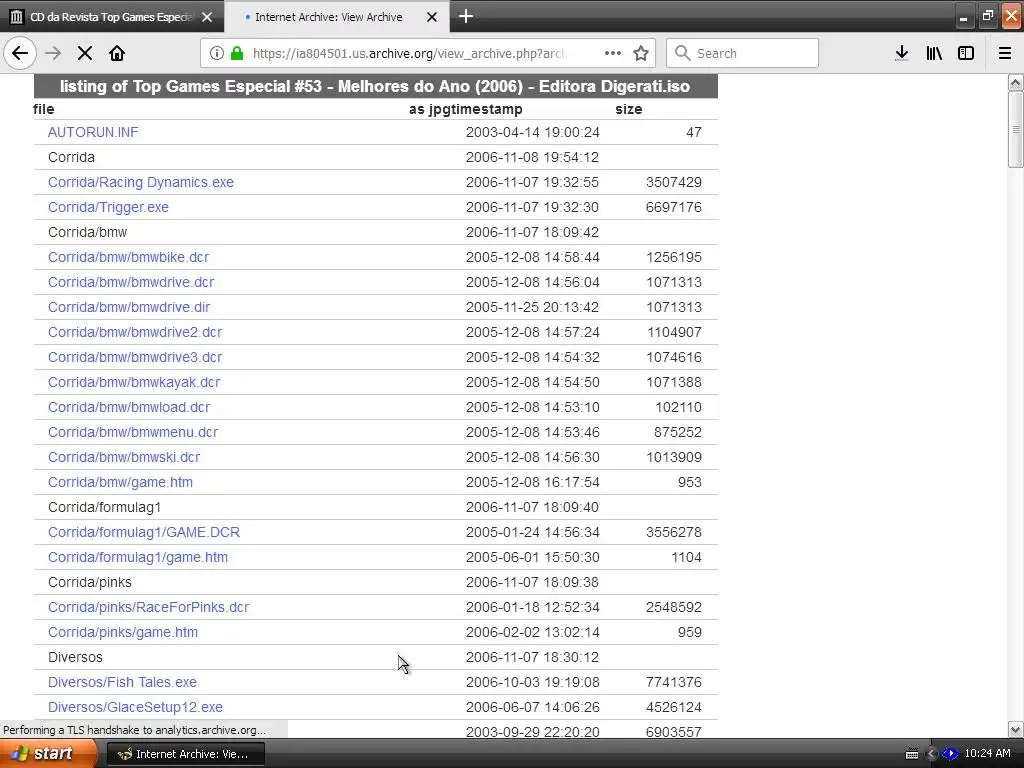Open the Library bookshelf icon
Image resolution: width=1024 pixels, height=768 pixels.
coord(934,53)
